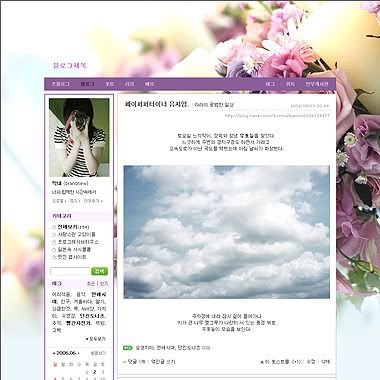Open the 블로그 tab in purple menu

(x=87, y=84)
